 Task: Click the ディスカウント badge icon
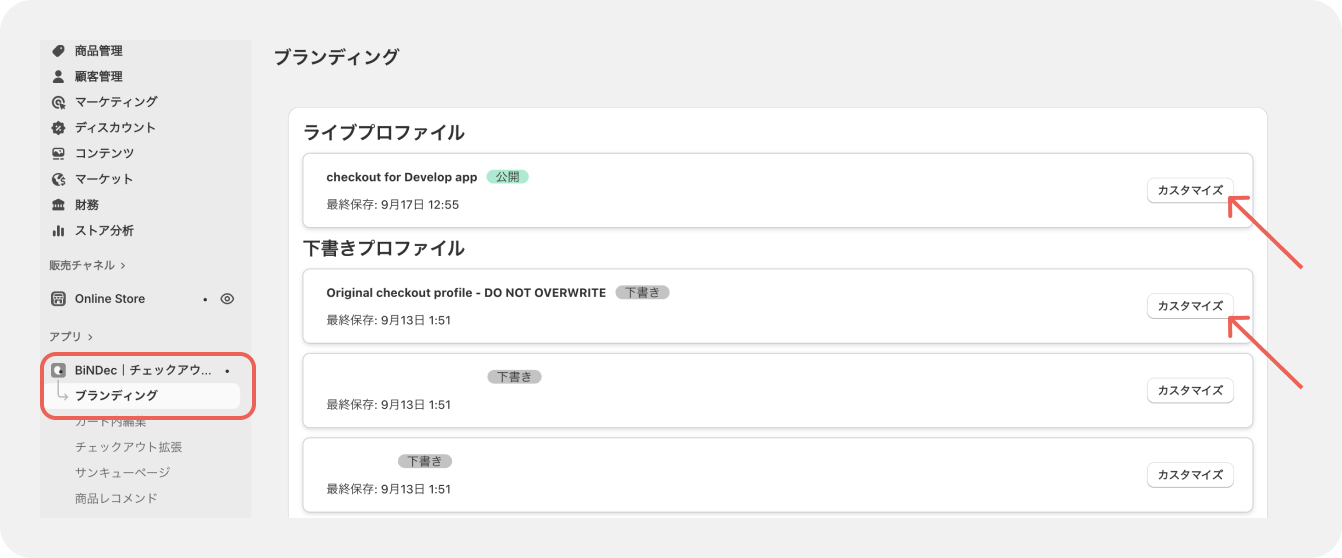tap(58, 128)
